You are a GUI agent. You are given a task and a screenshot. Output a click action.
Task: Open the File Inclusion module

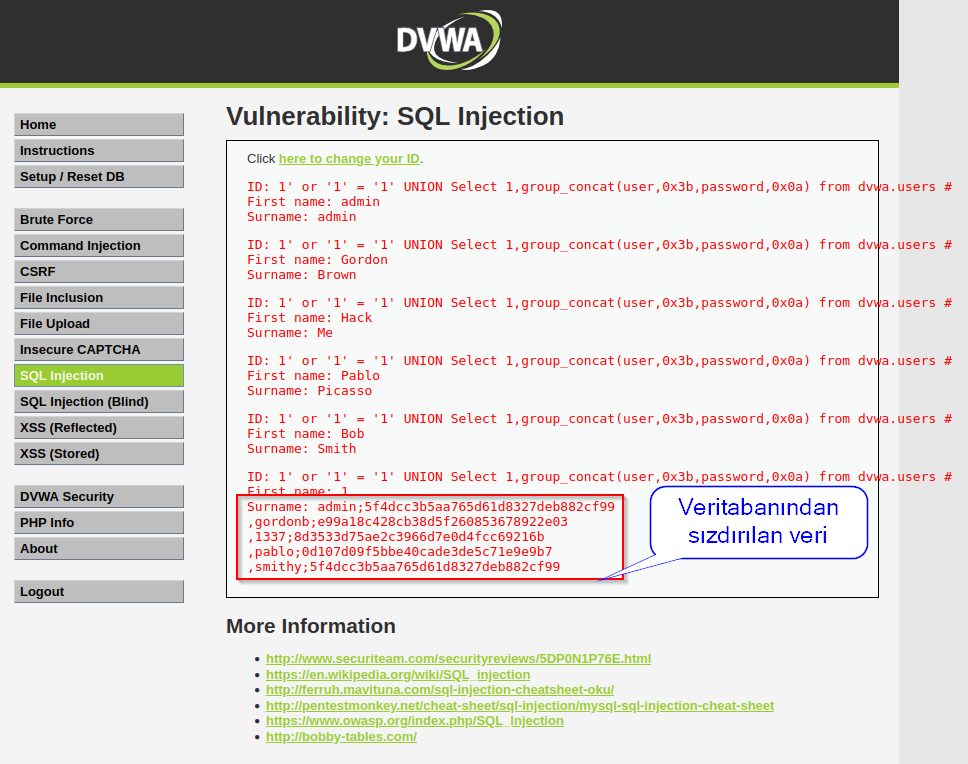tap(99, 297)
